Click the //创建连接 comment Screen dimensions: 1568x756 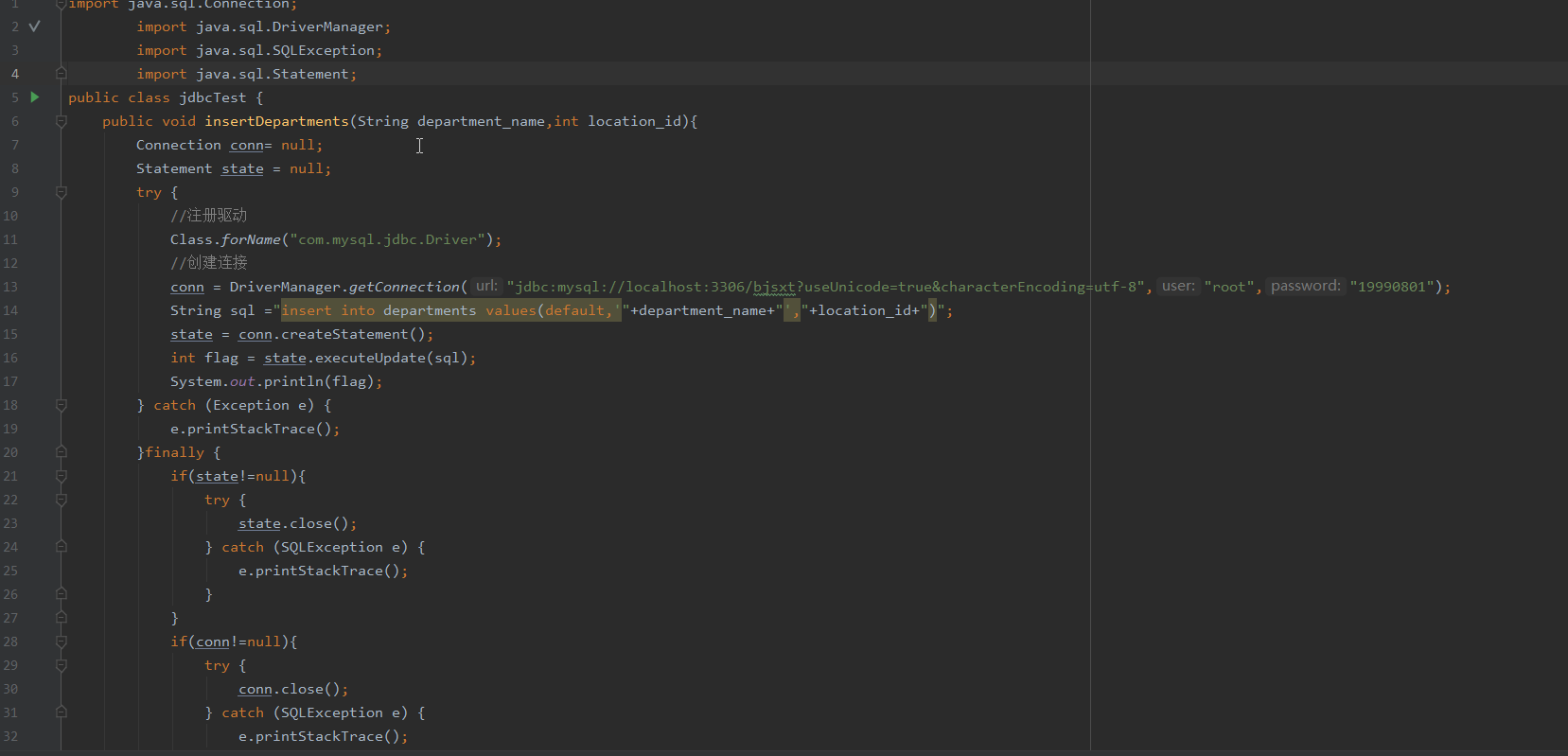coord(209,263)
